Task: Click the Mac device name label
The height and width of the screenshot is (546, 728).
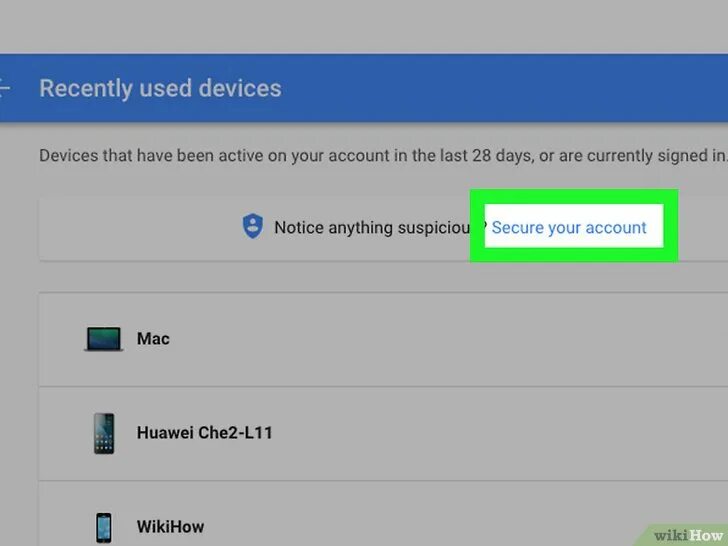Action: (153, 338)
